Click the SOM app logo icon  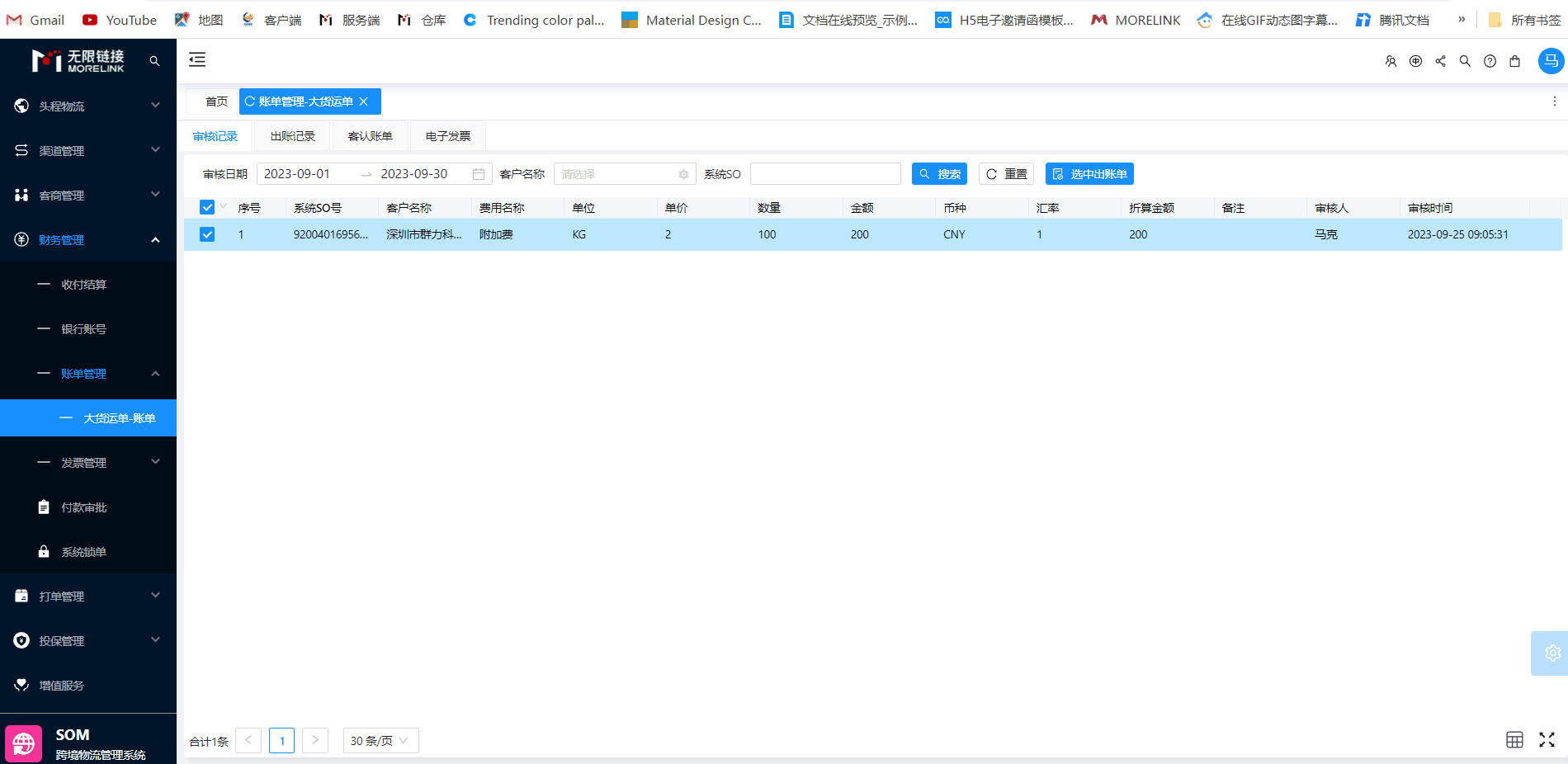[x=23, y=743]
